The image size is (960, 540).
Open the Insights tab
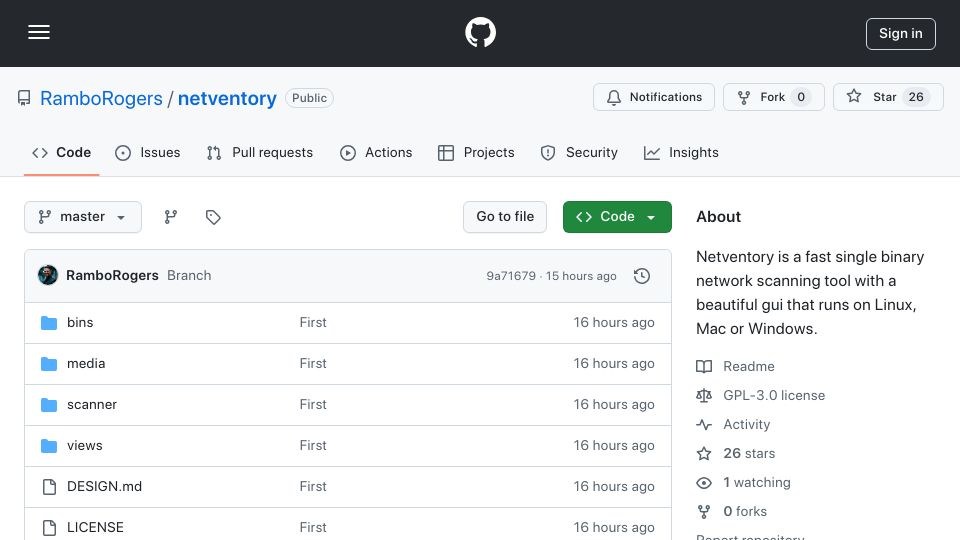point(681,152)
